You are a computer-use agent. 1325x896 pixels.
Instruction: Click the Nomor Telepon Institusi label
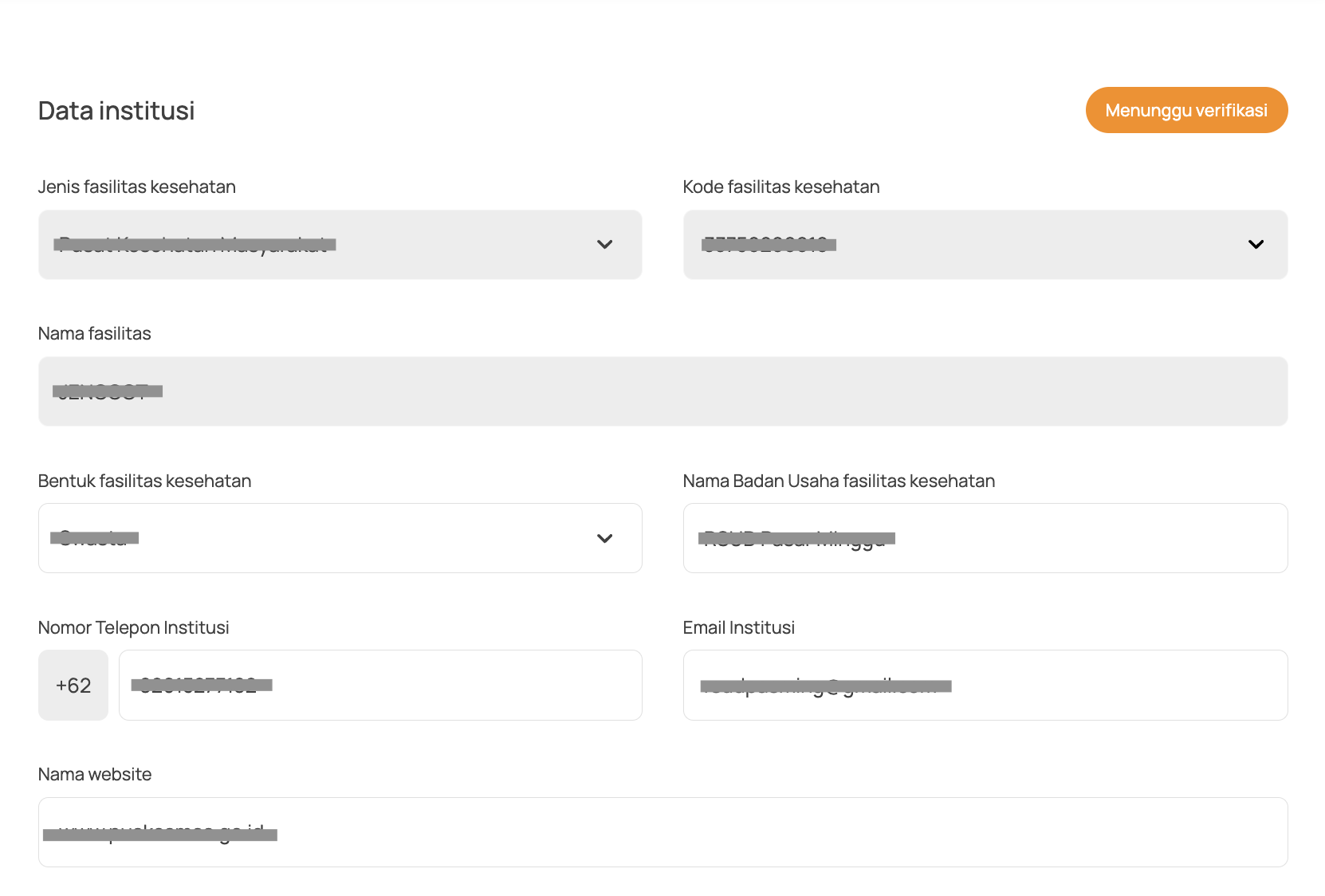pyautogui.click(x=134, y=627)
